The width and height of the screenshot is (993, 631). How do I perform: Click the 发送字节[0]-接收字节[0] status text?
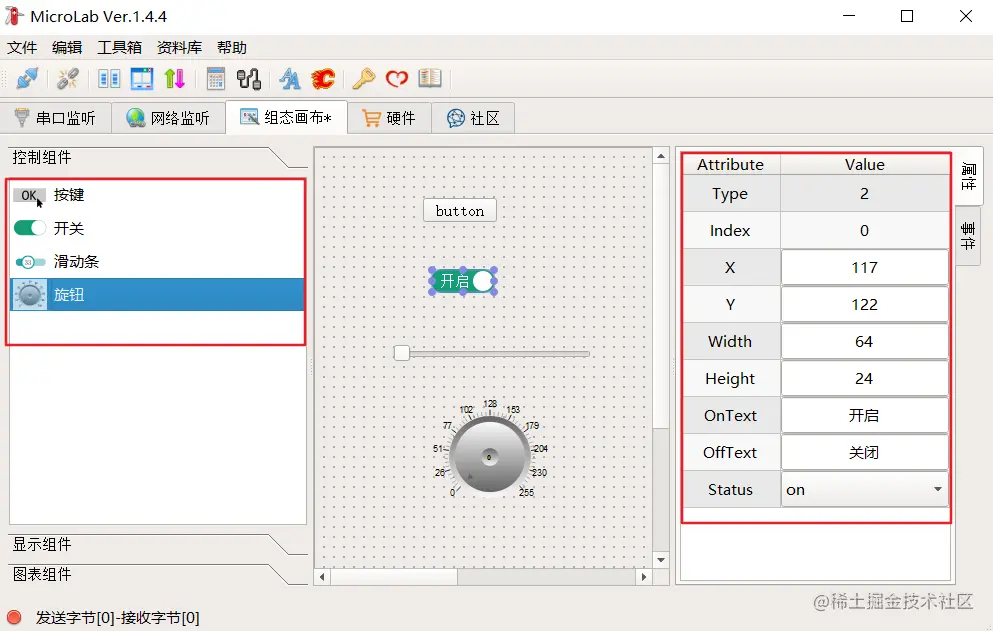click(x=118, y=618)
